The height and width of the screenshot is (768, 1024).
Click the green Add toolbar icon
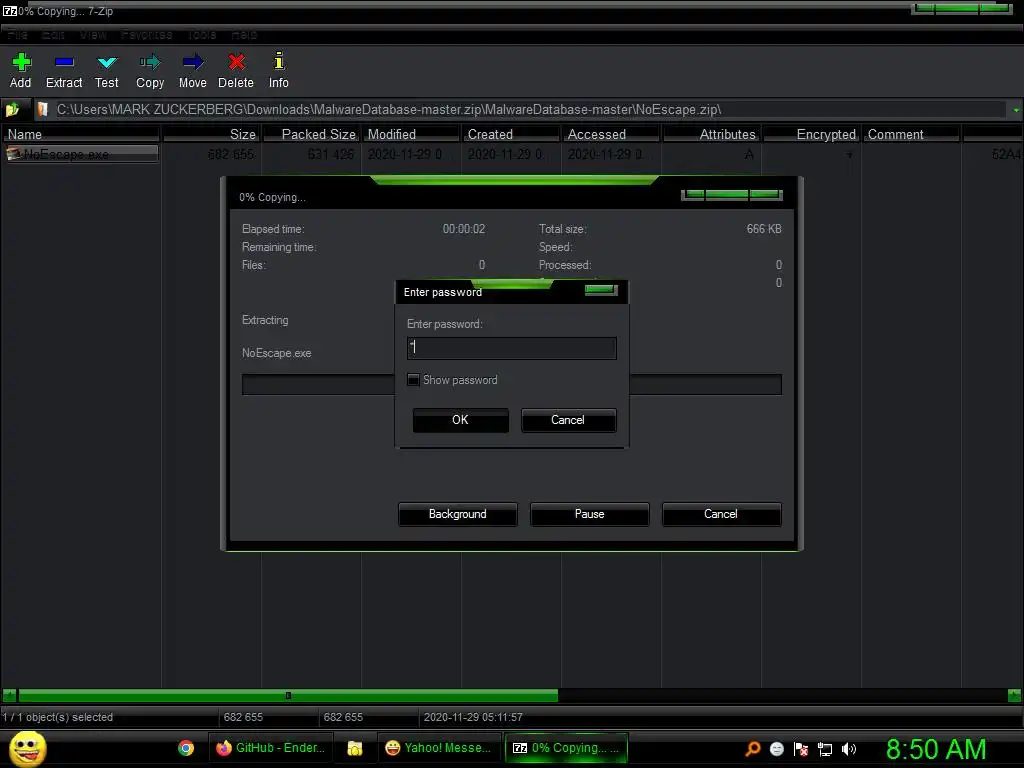coord(21,62)
